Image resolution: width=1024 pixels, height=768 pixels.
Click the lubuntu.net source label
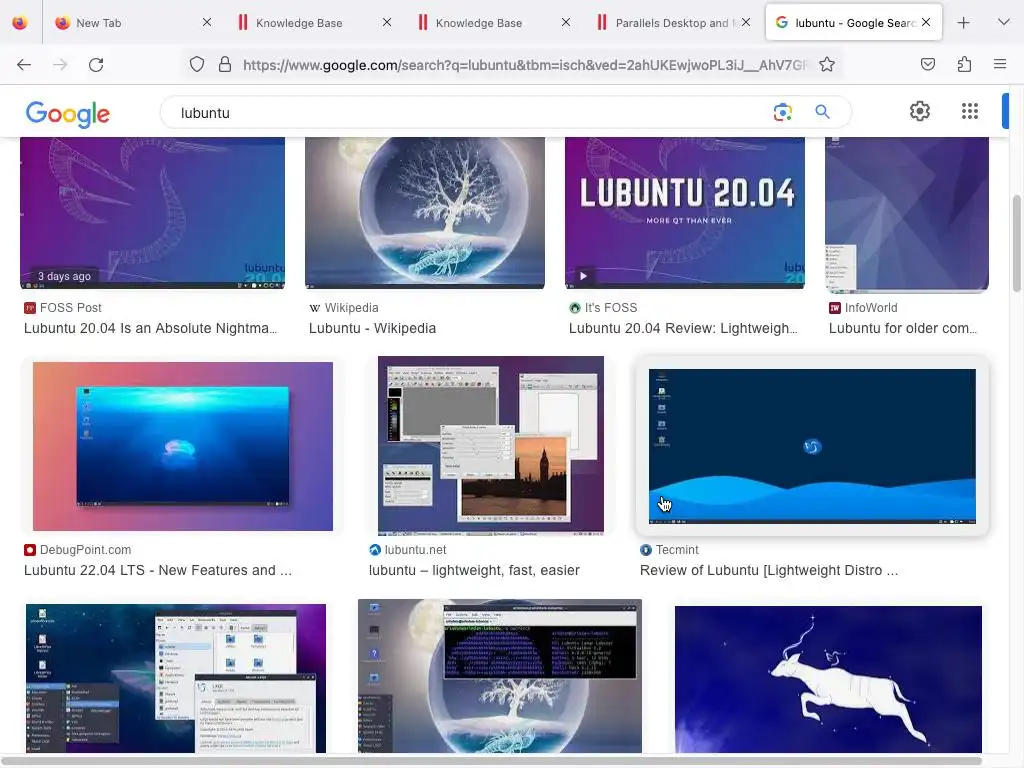tap(415, 550)
